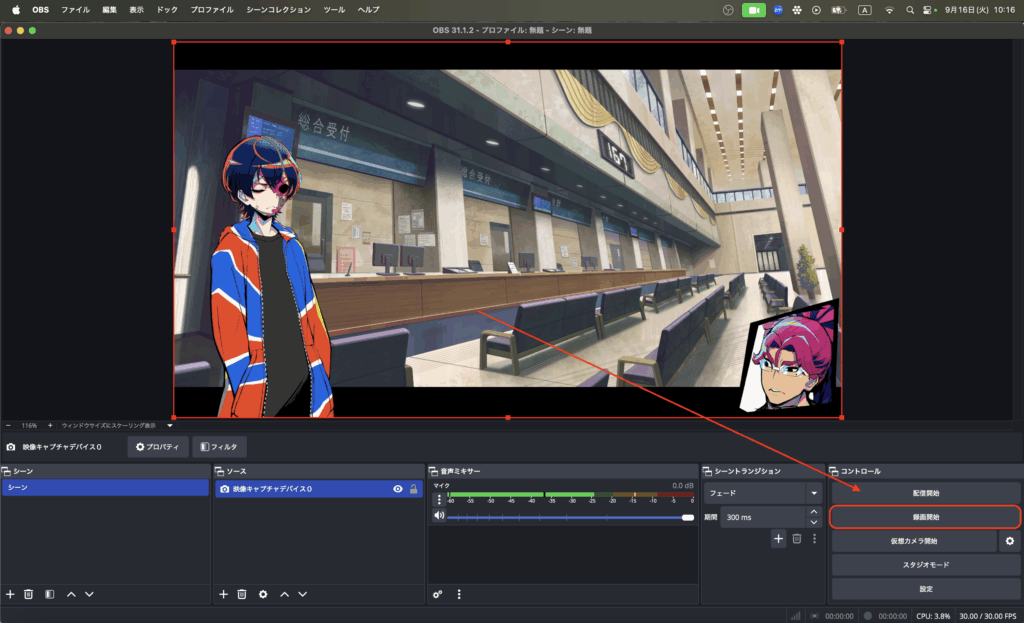Open advanced audio properties gears icon
Viewport: 1024px width, 623px height.
point(437,594)
